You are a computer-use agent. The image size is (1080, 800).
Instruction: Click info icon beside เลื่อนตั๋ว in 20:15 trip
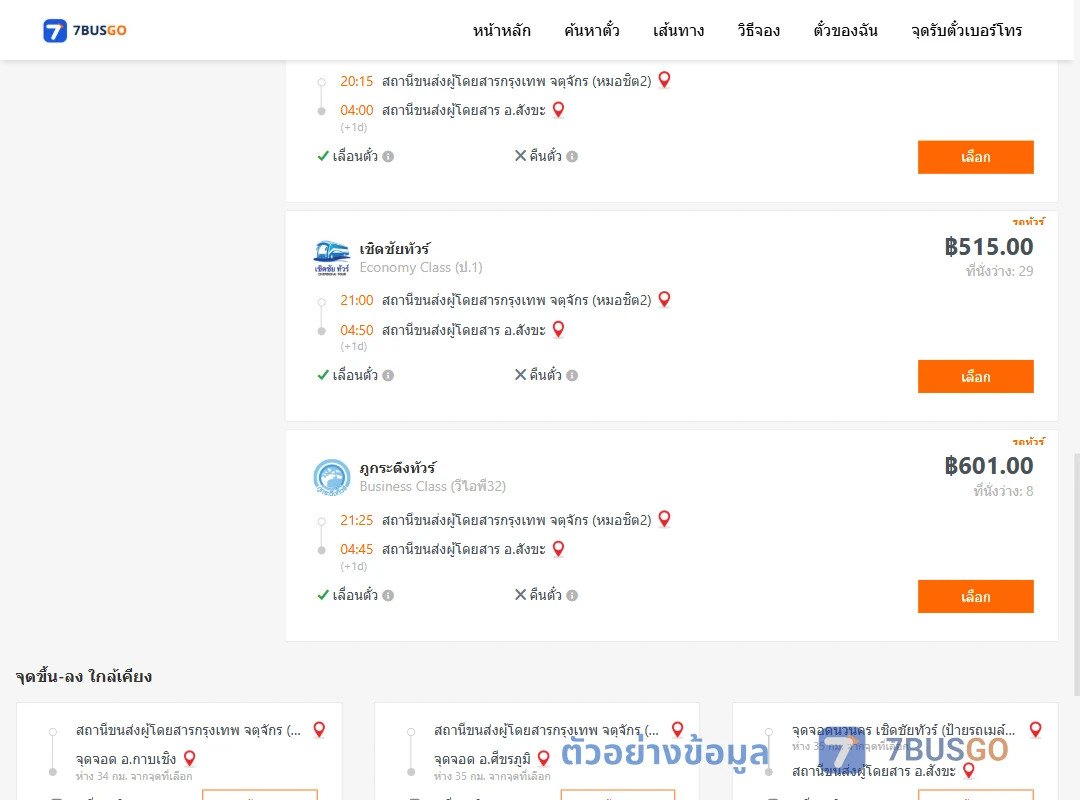click(388, 156)
